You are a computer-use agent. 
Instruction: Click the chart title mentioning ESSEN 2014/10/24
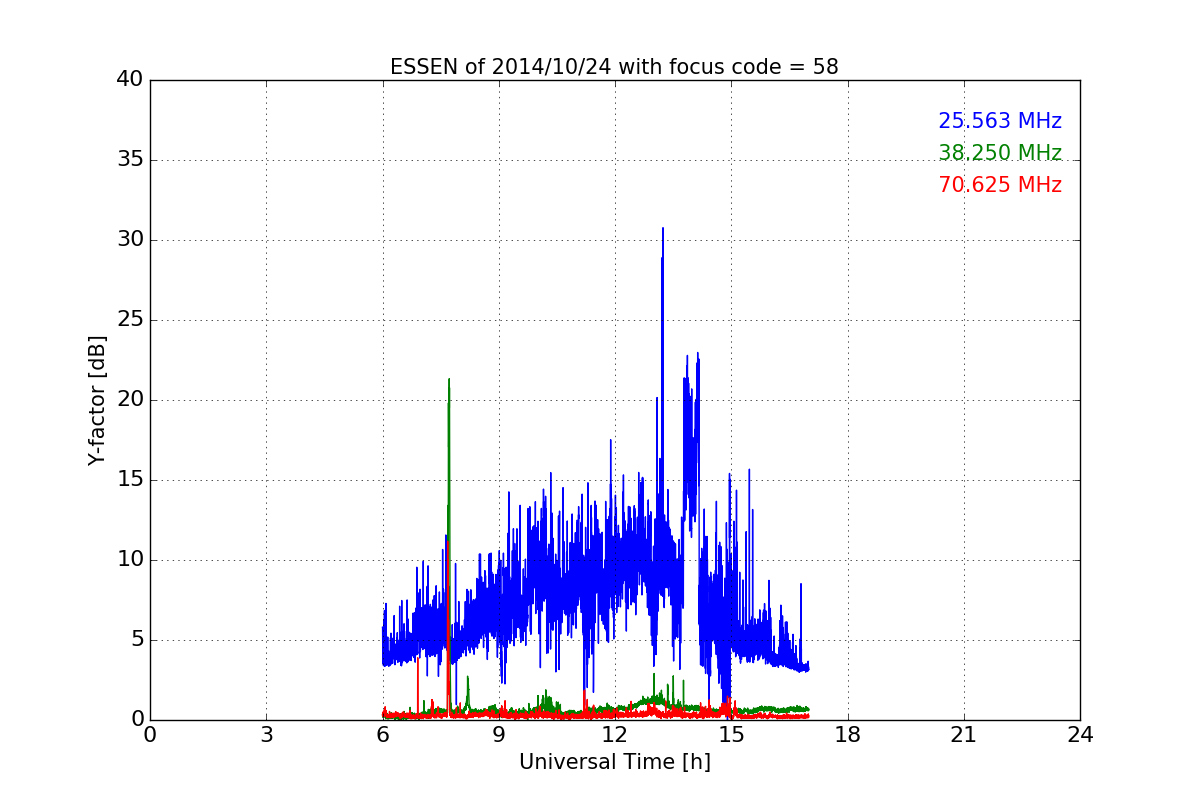pos(614,67)
